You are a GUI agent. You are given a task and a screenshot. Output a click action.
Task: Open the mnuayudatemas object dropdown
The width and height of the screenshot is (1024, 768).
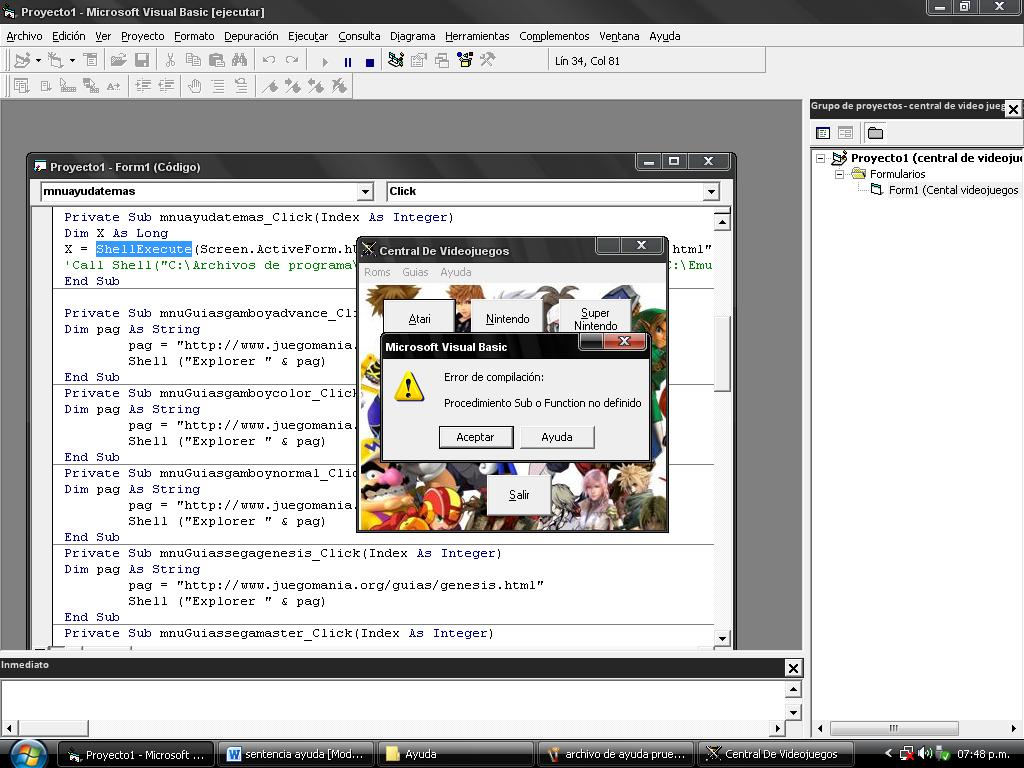point(365,191)
